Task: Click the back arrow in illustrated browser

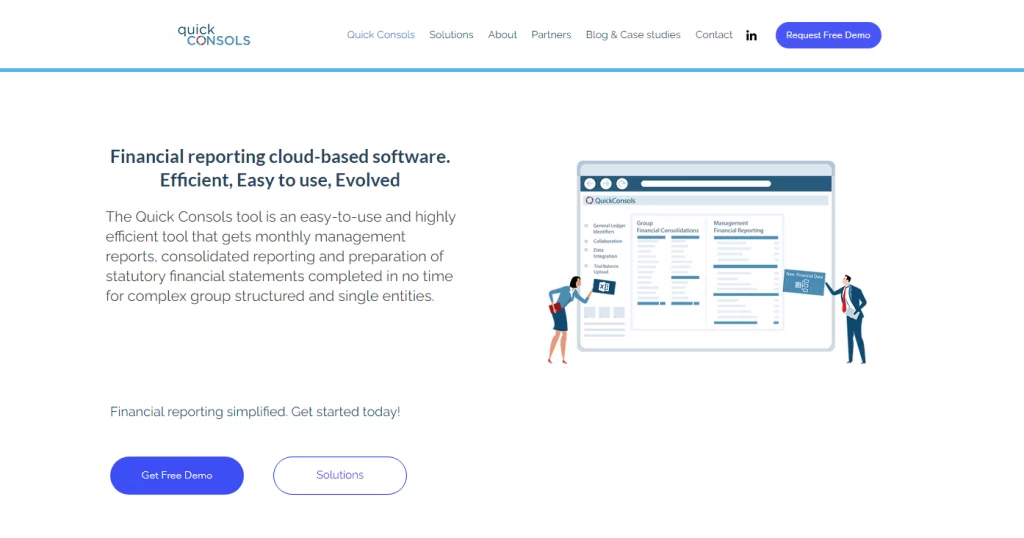Action: coord(590,184)
